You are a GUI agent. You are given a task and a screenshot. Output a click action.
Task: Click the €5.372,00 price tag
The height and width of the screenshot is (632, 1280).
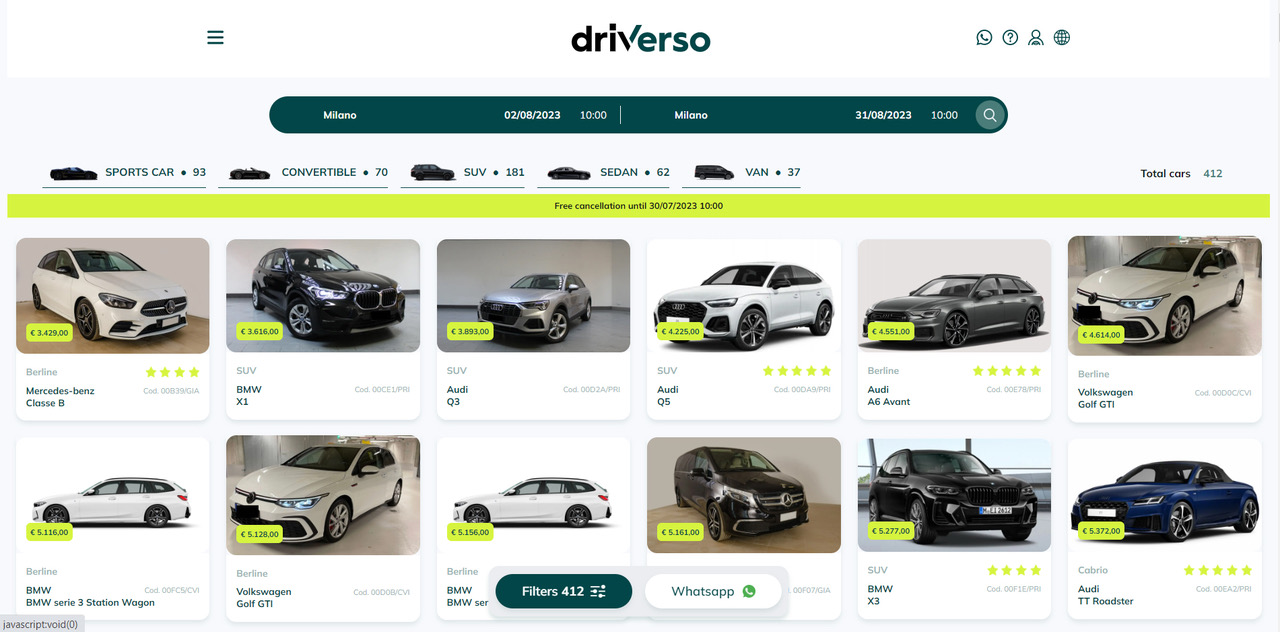tap(1102, 531)
